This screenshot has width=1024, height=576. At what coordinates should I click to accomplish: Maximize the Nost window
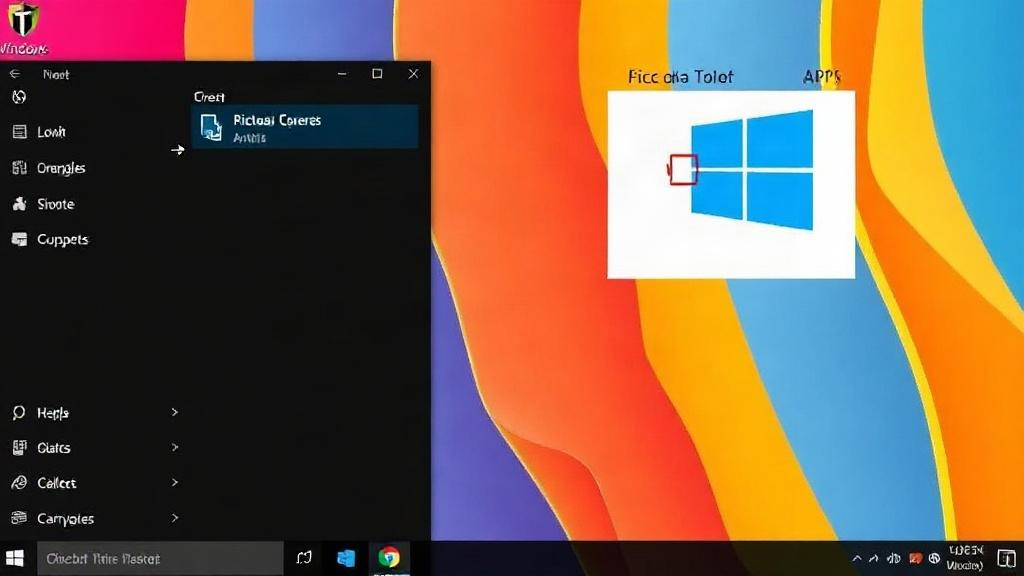377,74
